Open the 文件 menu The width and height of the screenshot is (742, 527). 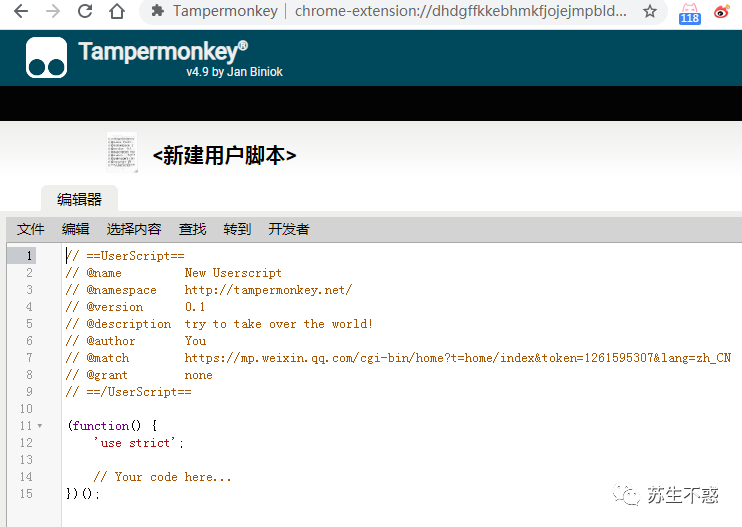(x=31, y=229)
